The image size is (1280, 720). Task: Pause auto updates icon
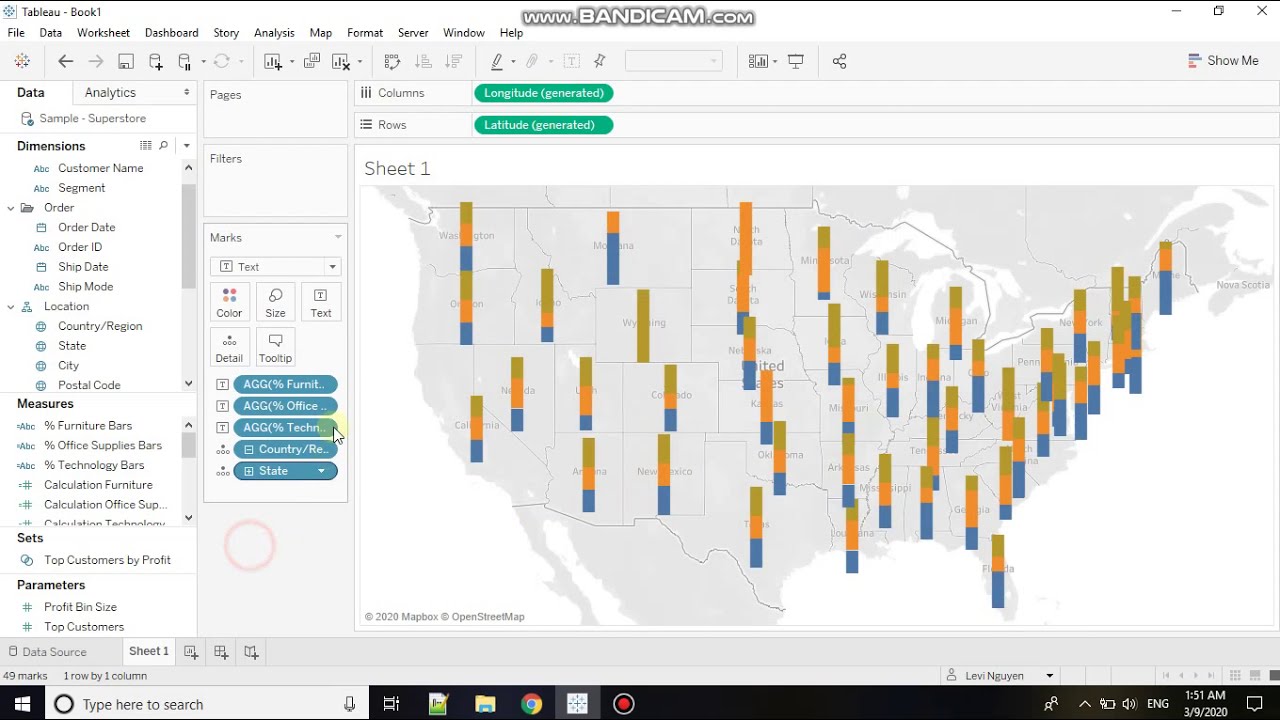click(185, 61)
